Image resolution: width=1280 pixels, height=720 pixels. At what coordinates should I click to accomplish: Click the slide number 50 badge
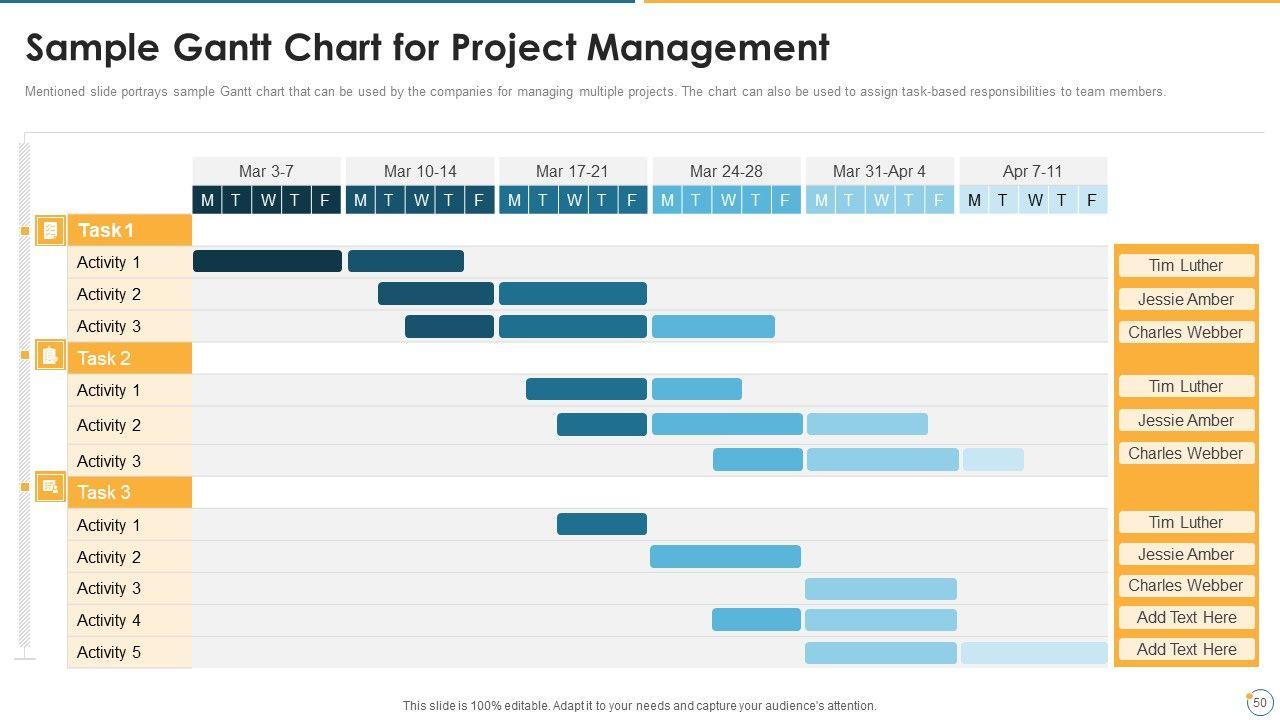(1259, 702)
